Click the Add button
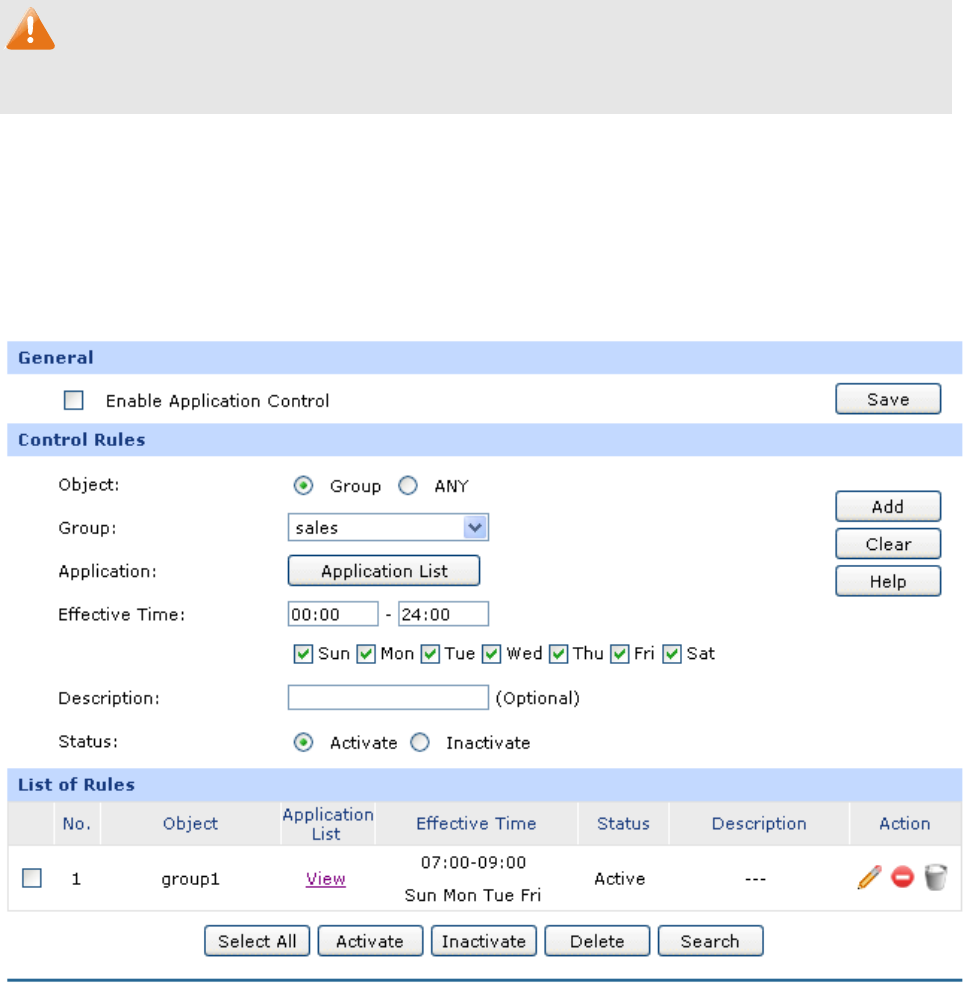Viewport: 967px width, 985px height. point(888,506)
